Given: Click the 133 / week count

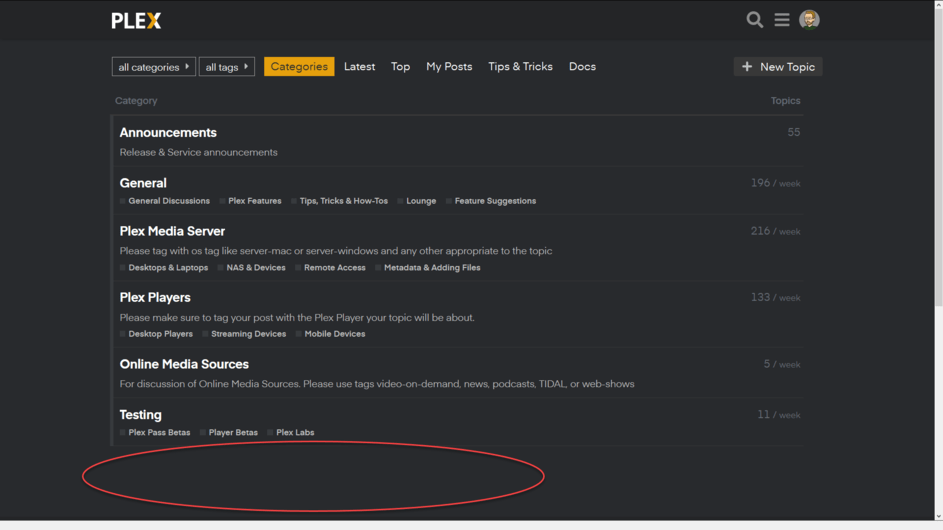Looking at the screenshot, I should [x=775, y=297].
